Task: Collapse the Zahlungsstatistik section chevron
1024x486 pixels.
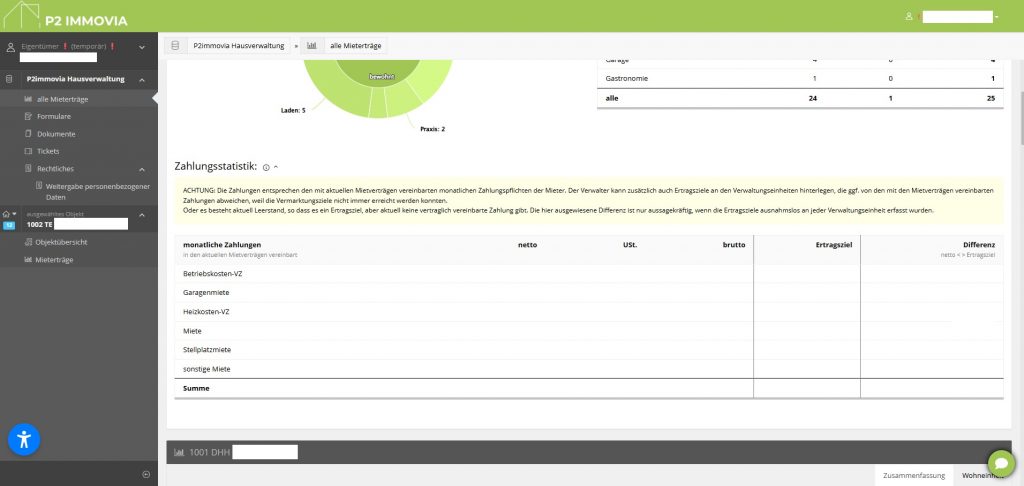Action: (x=276, y=166)
